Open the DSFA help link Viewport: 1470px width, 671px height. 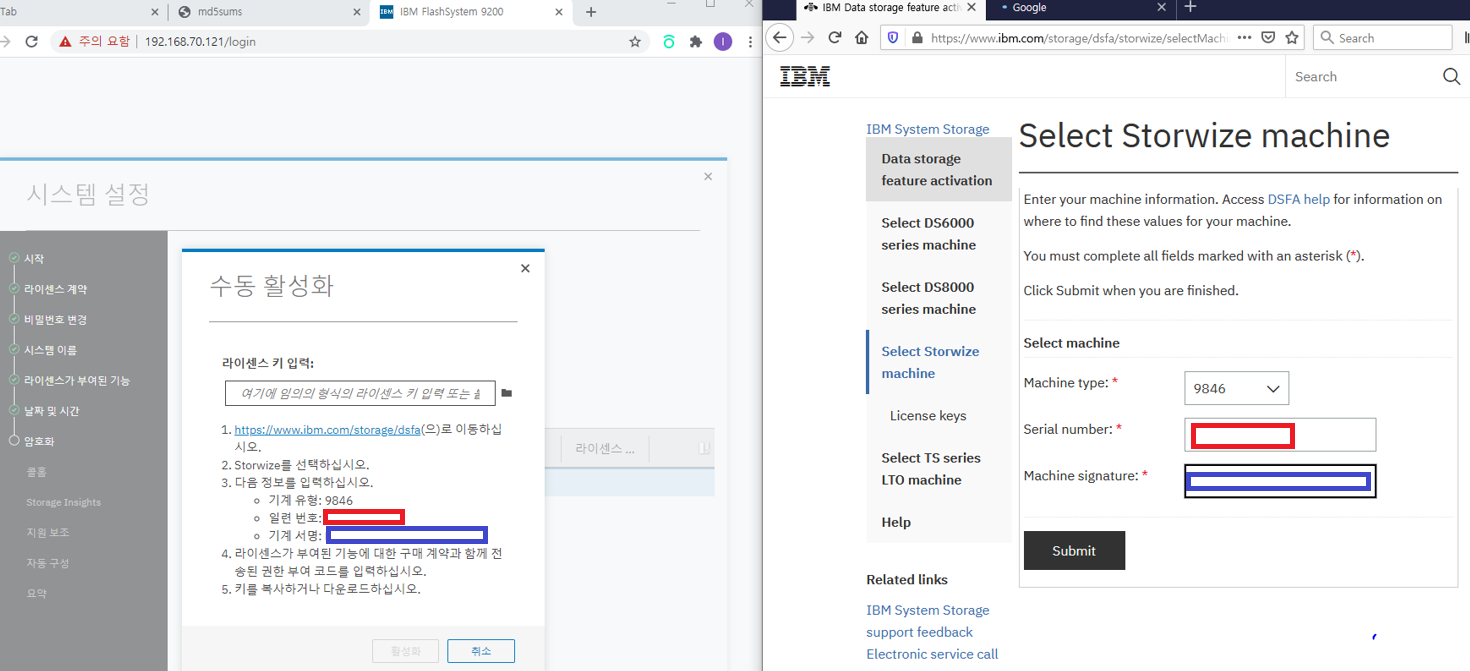(x=1298, y=199)
